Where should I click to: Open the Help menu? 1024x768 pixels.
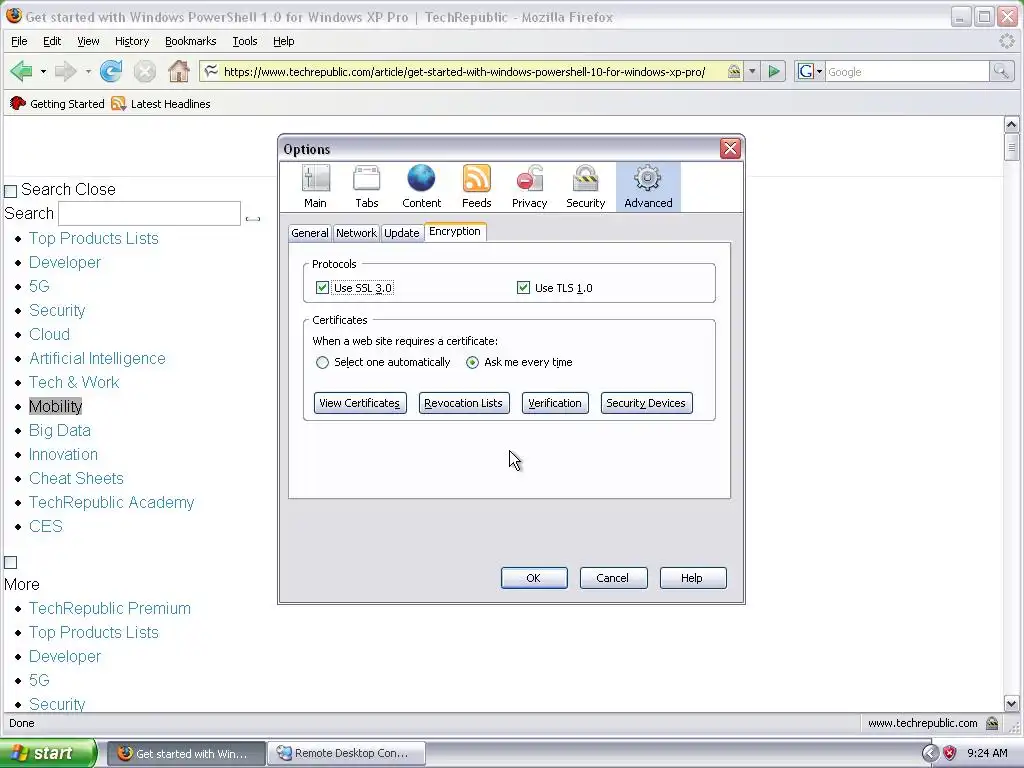(x=283, y=41)
